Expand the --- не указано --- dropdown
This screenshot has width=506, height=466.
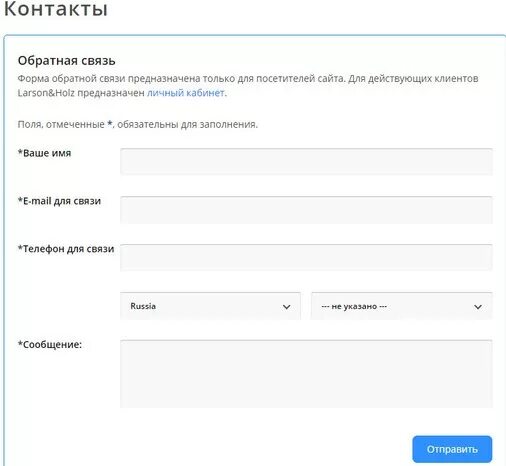point(402,306)
